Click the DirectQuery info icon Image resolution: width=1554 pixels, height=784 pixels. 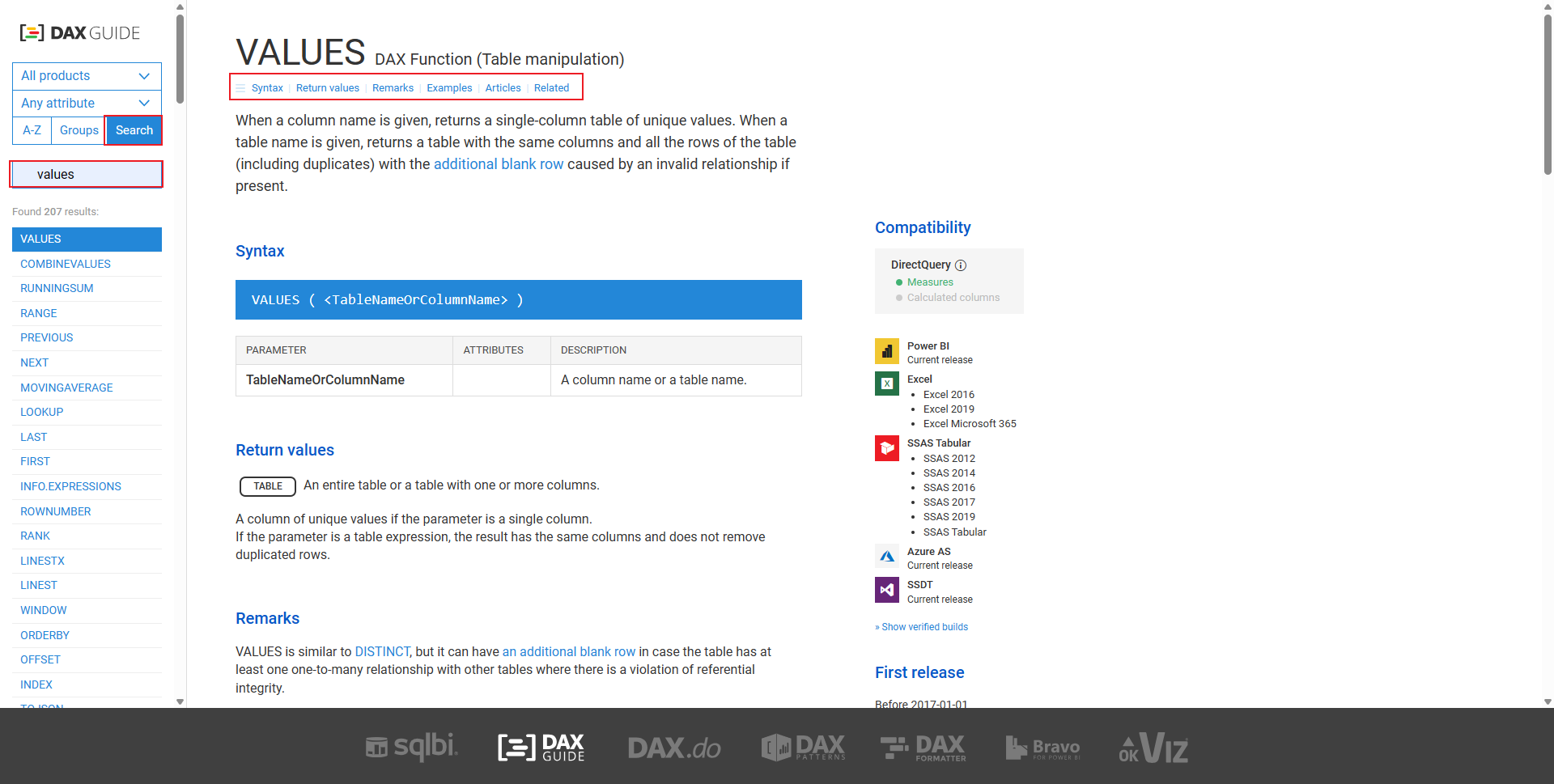[x=961, y=265]
